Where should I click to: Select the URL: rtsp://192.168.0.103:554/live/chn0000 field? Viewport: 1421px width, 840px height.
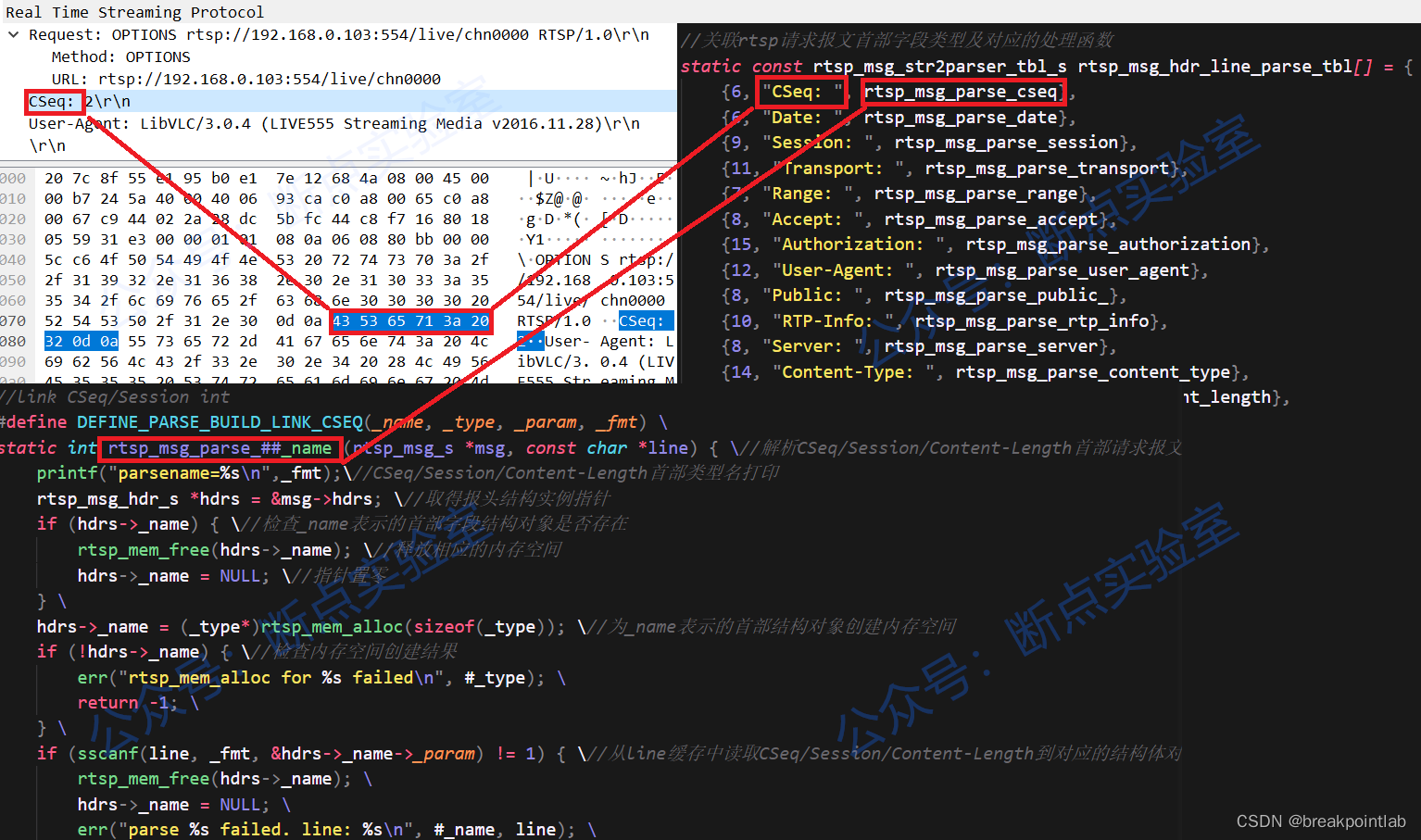point(246,79)
